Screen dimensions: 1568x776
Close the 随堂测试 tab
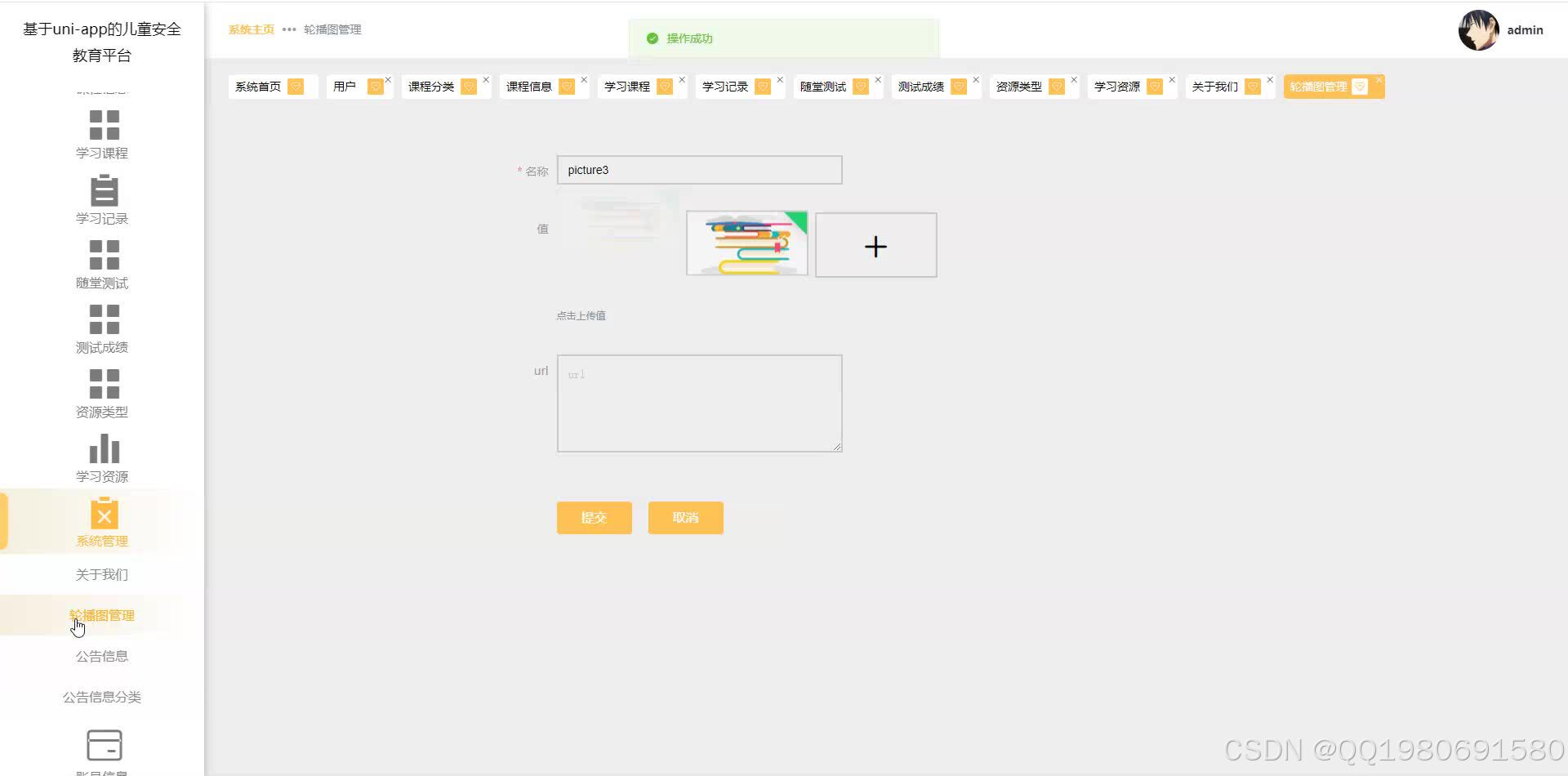[x=878, y=80]
